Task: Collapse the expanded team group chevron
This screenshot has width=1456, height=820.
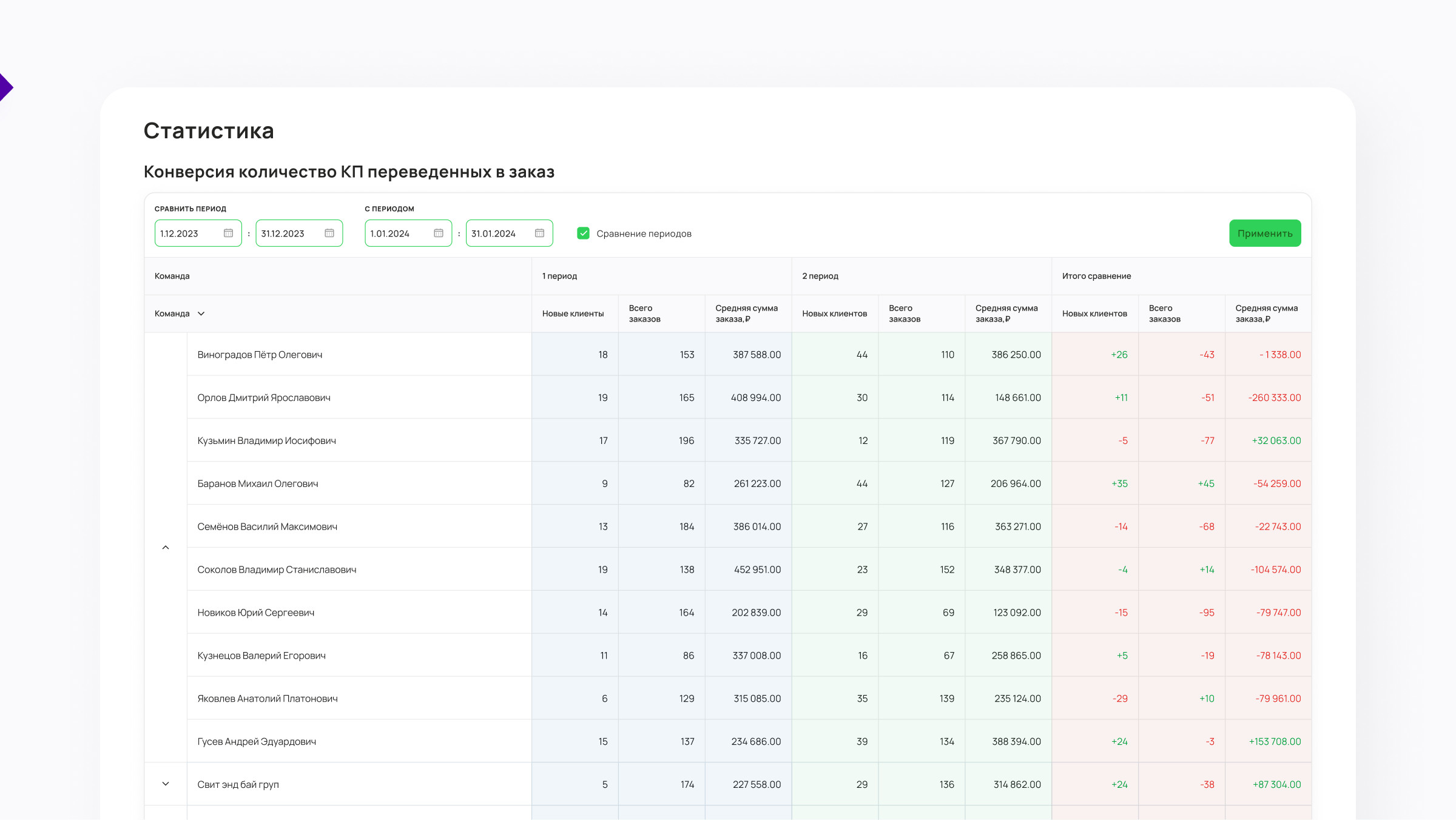Action: [166, 548]
